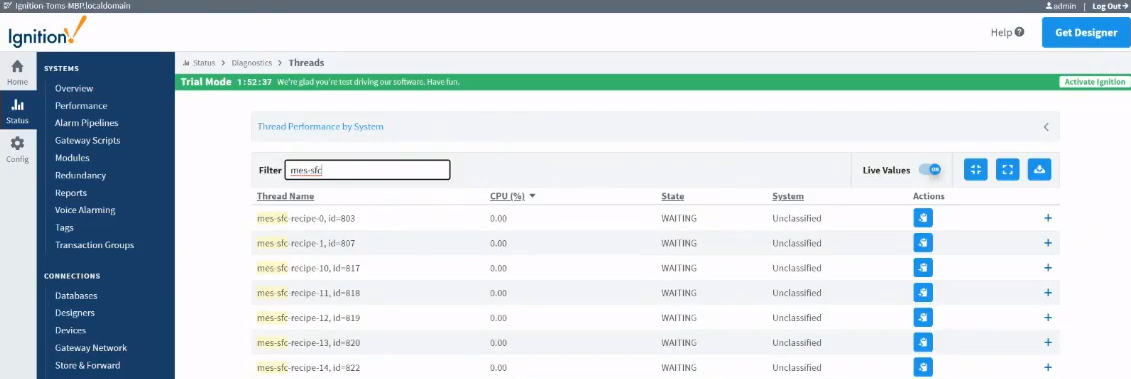Click action icon for mes-sfc-recipe-1 row
The width and height of the screenshot is (1131, 379).
coord(923,243)
